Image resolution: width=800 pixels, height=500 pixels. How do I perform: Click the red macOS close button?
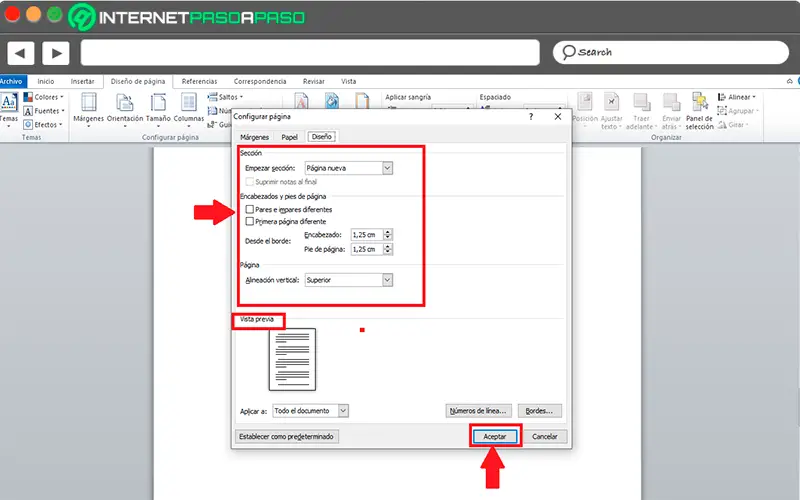tap(12, 14)
